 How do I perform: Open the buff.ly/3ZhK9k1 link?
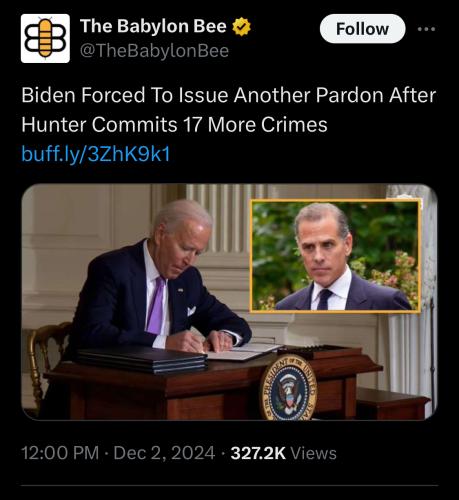click(96, 154)
